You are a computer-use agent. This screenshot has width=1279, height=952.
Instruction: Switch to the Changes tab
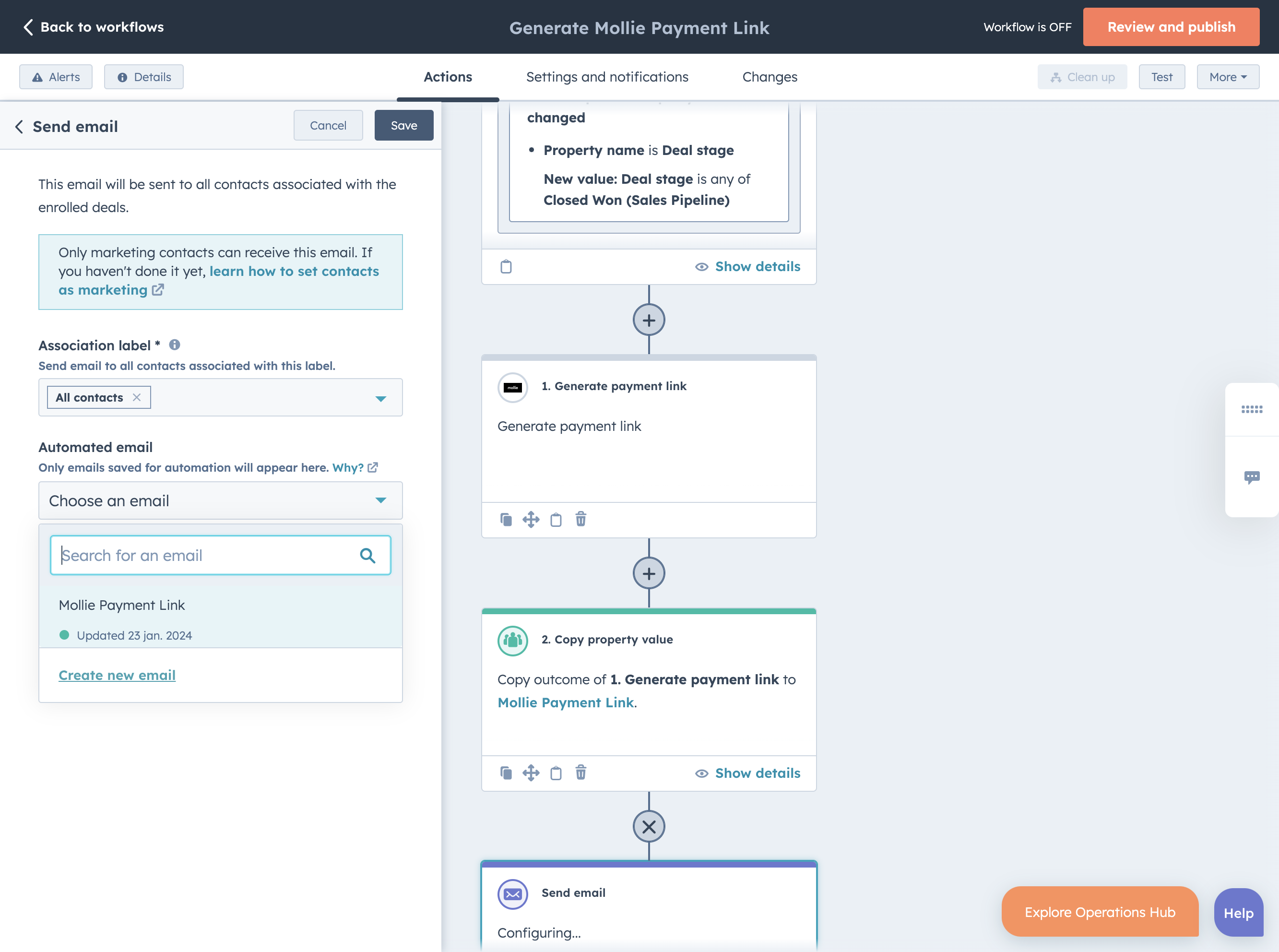(x=770, y=77)
